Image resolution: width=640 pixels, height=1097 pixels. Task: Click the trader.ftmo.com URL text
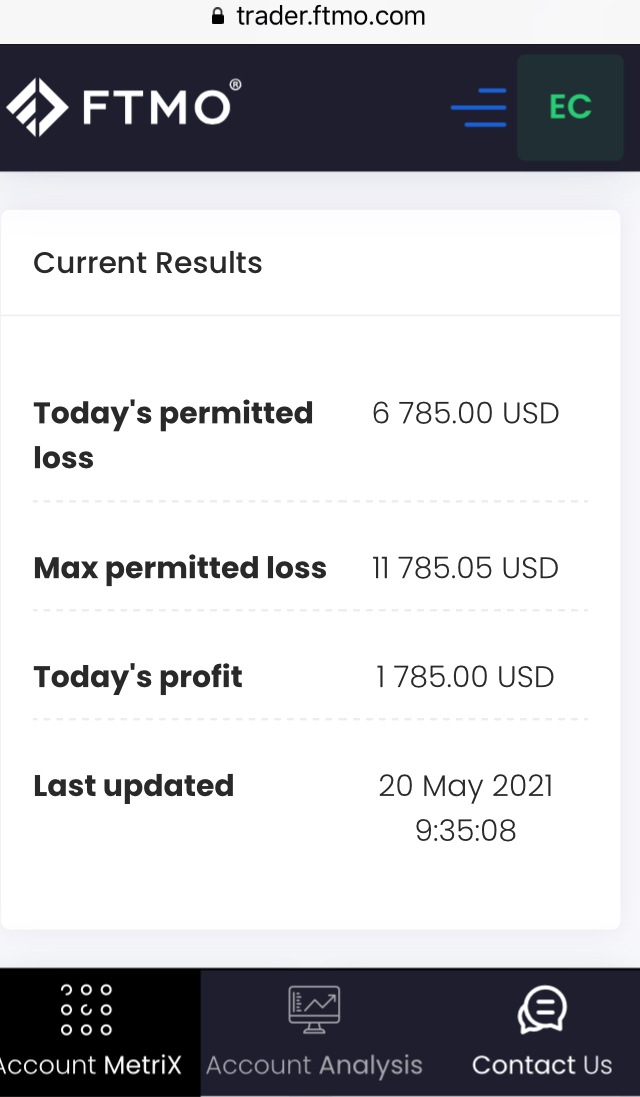[x=331, y=16]
